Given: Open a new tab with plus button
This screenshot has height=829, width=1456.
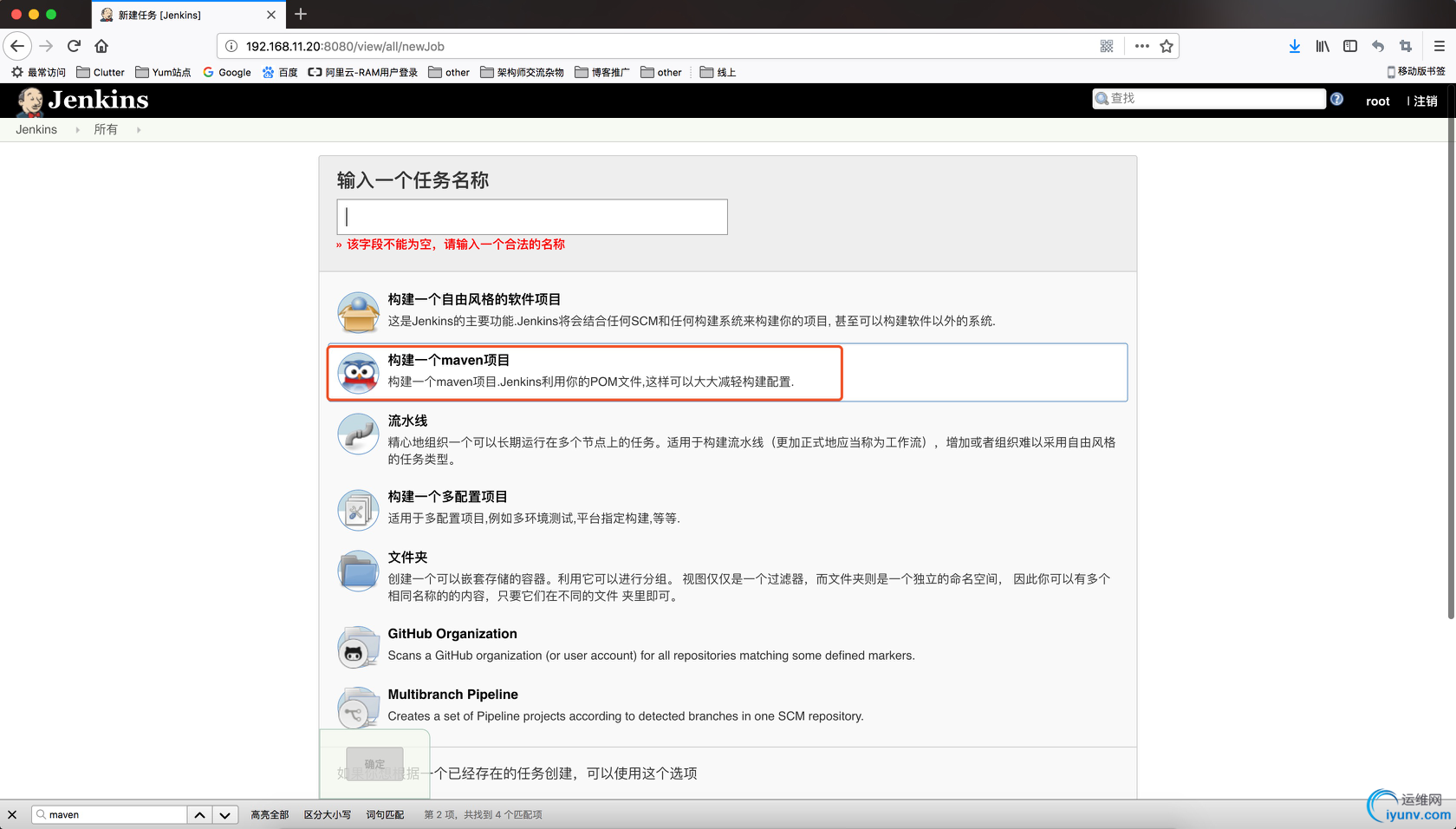Looking at the screenshot, I should click(301, 14).
